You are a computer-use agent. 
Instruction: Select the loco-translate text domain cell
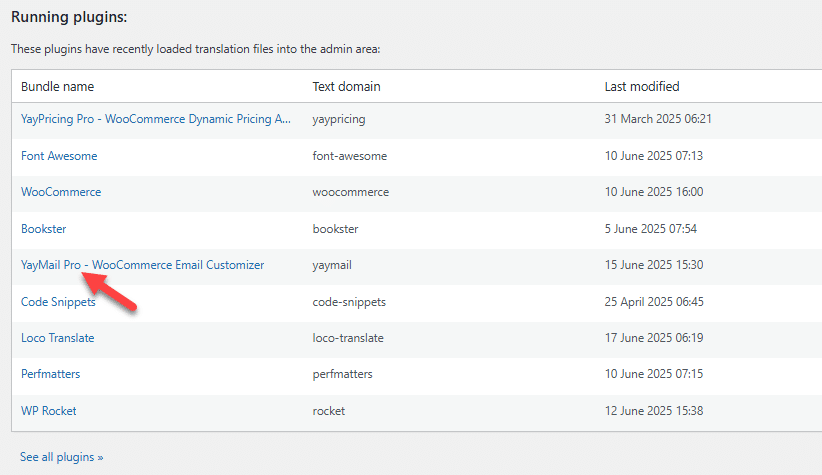348,338
